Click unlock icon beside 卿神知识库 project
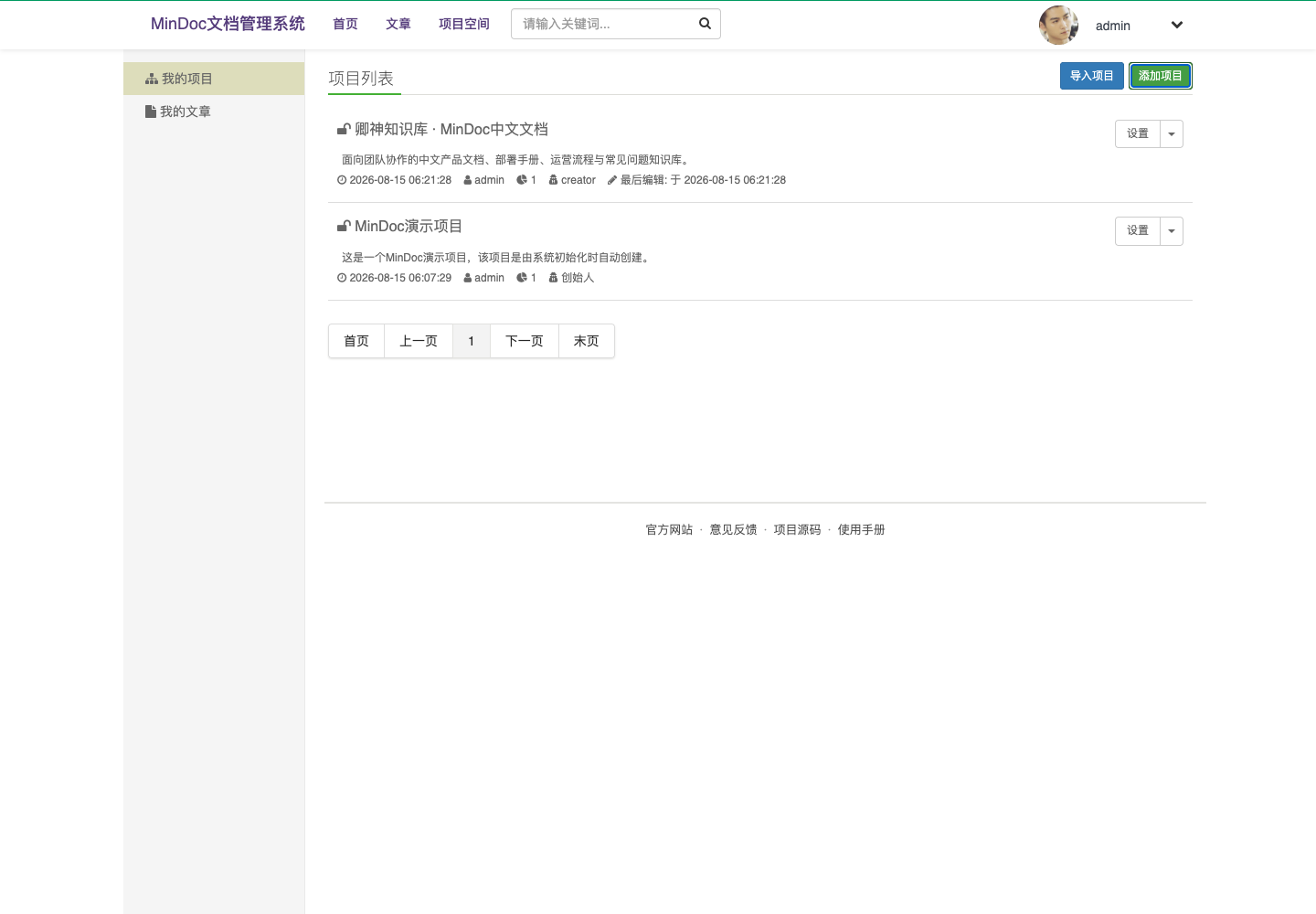 pos(344,129)
